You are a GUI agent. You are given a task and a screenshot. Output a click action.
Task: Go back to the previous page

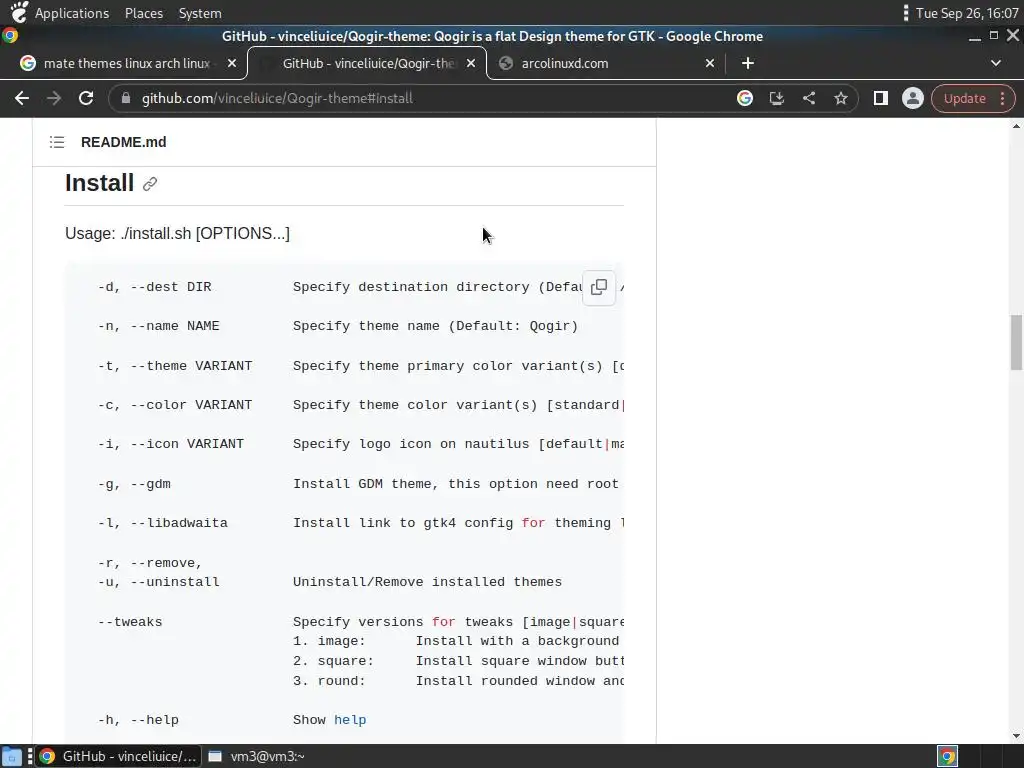[x=22, y=99]
